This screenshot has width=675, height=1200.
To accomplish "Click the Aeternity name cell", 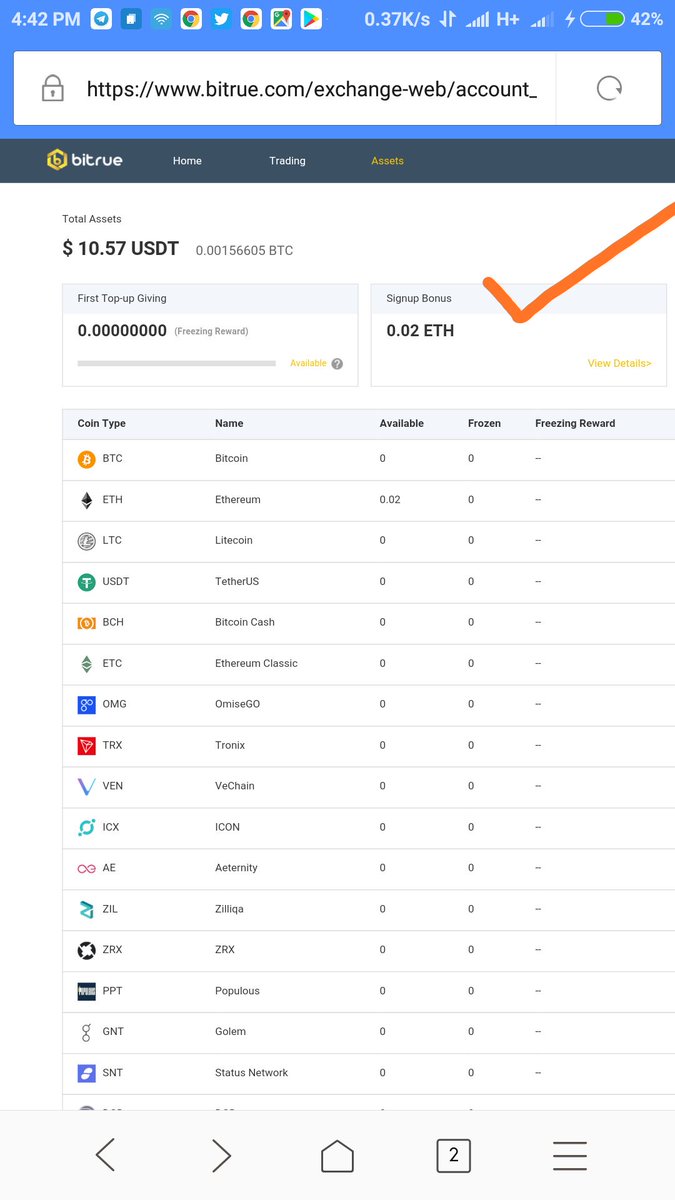I will click(236, 869).
